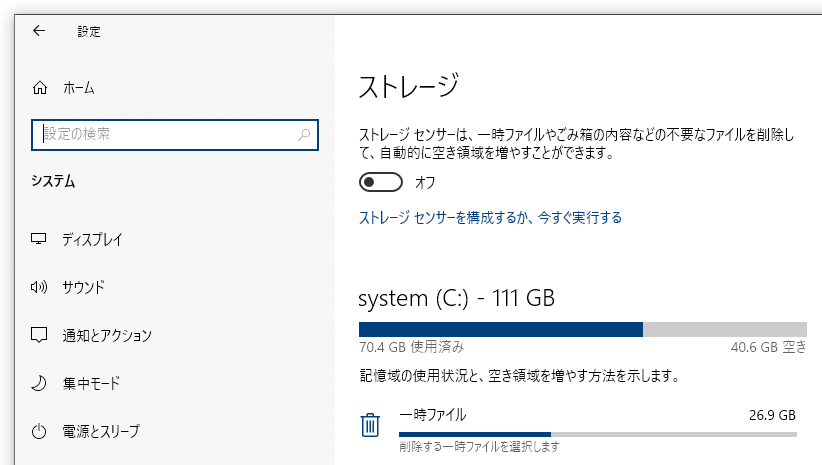Go to ホーム settings page
Image resolution: width=822 pixels, height=465 pixels.
(x=79, y=88)
